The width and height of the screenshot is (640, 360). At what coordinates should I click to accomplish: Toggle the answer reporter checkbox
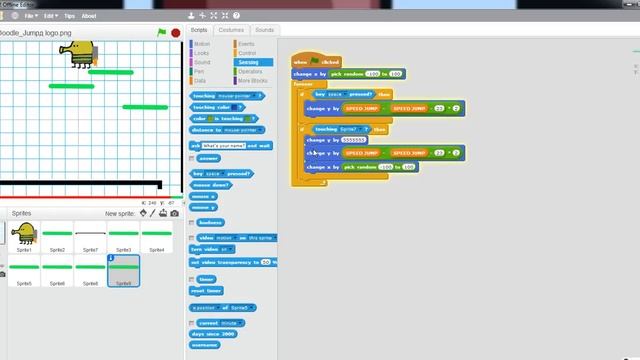(x=191, y=158)
